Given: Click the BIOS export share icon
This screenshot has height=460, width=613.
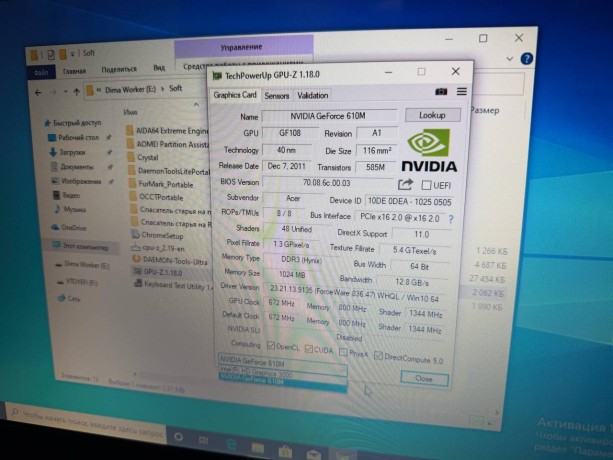Looking at the screenshot, I should 405,184.
